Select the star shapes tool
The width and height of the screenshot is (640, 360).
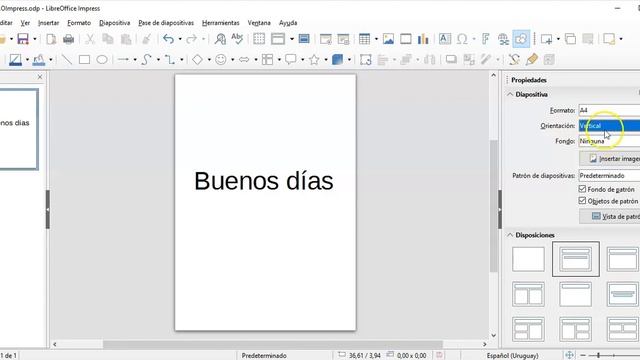pos(314,60)
